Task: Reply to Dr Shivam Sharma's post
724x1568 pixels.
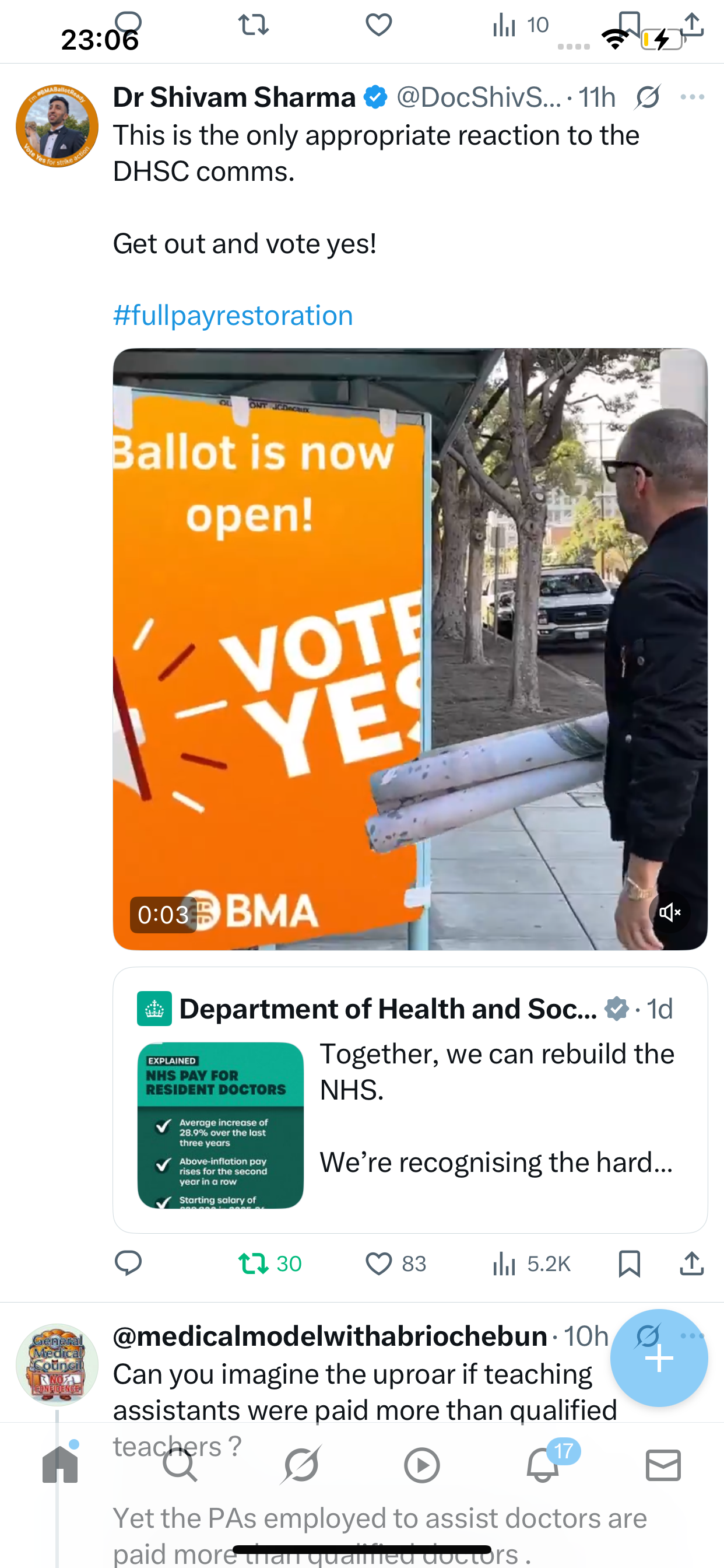Action: (x=128, y=1263)
